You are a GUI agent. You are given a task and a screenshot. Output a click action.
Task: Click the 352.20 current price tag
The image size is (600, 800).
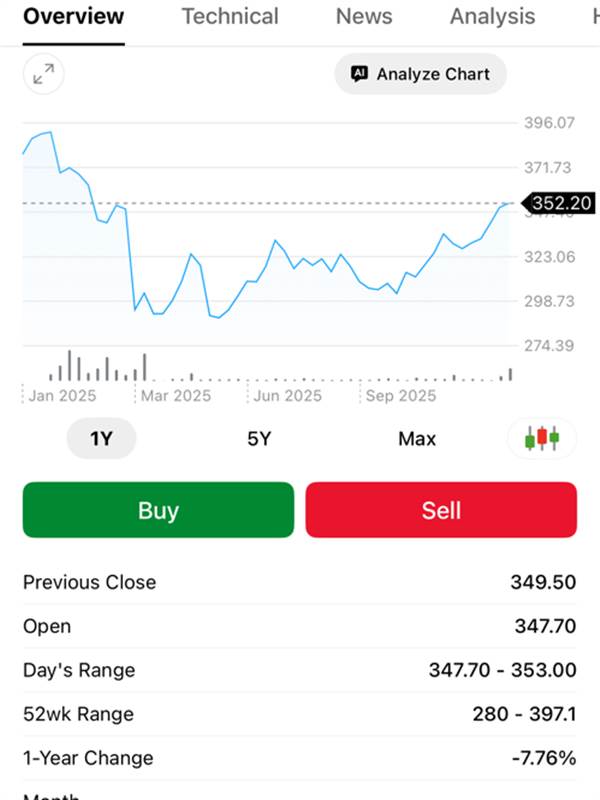point(560,204)
